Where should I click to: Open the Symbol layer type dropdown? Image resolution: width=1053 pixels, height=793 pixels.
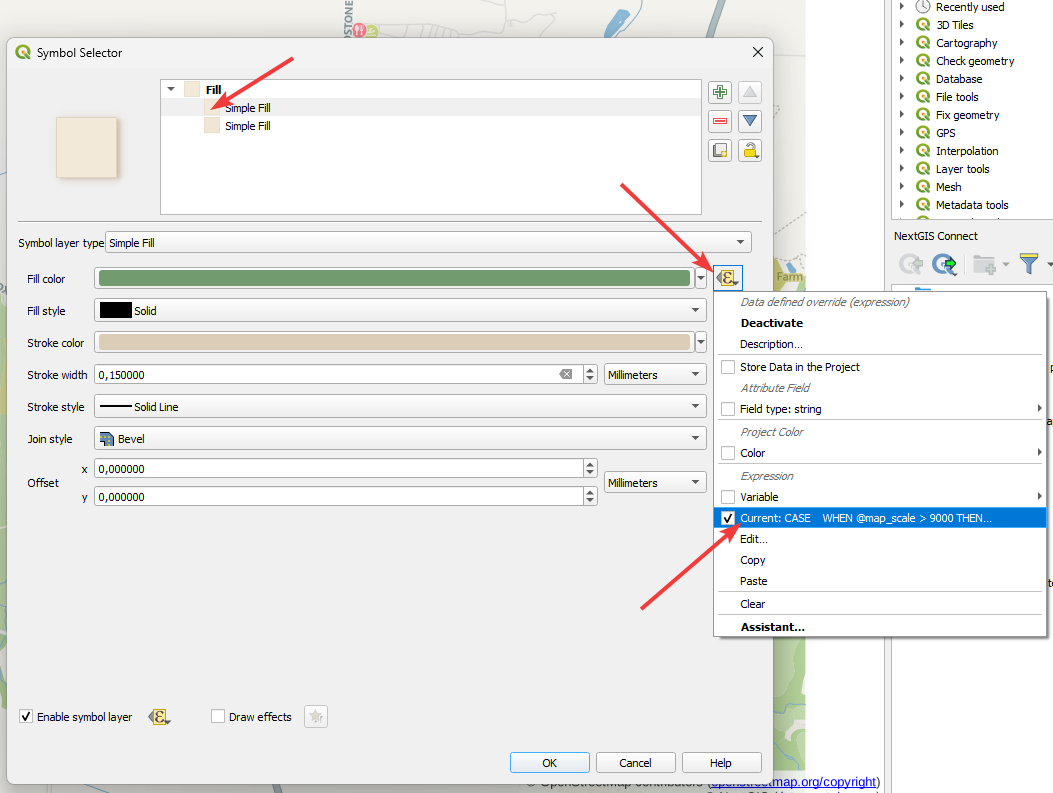[428, 243]
